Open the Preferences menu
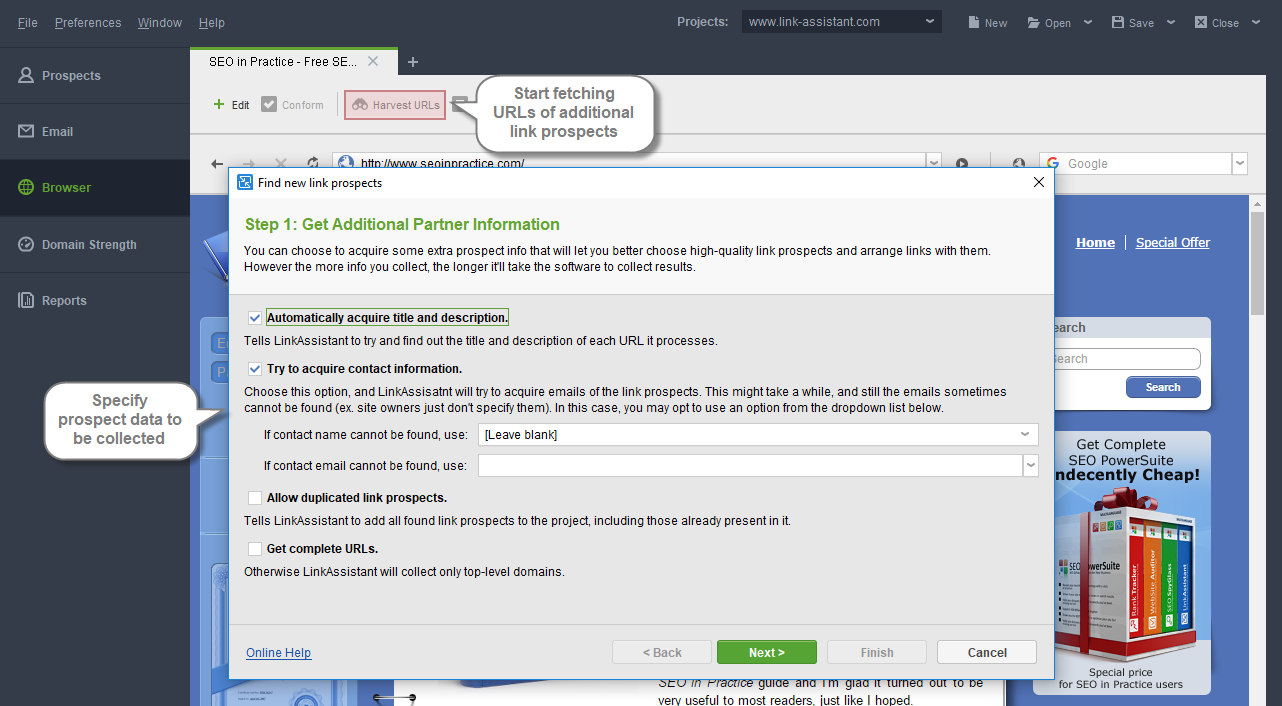This screenshot has height=706, width=1282. (88, 22)
